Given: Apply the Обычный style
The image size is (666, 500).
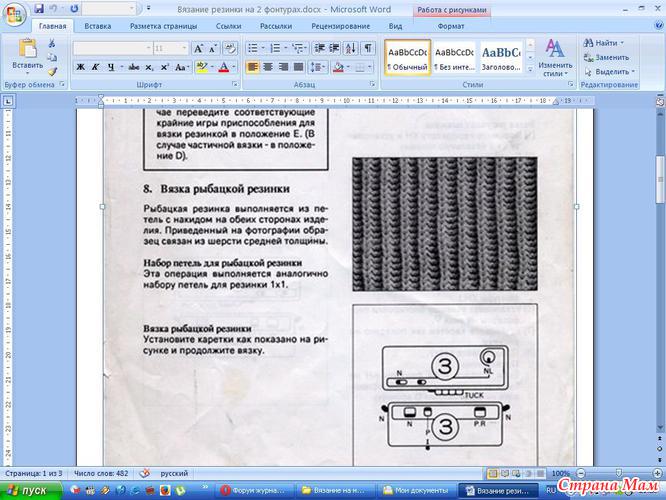Looking at the screenshot, I should pos(407,58).
